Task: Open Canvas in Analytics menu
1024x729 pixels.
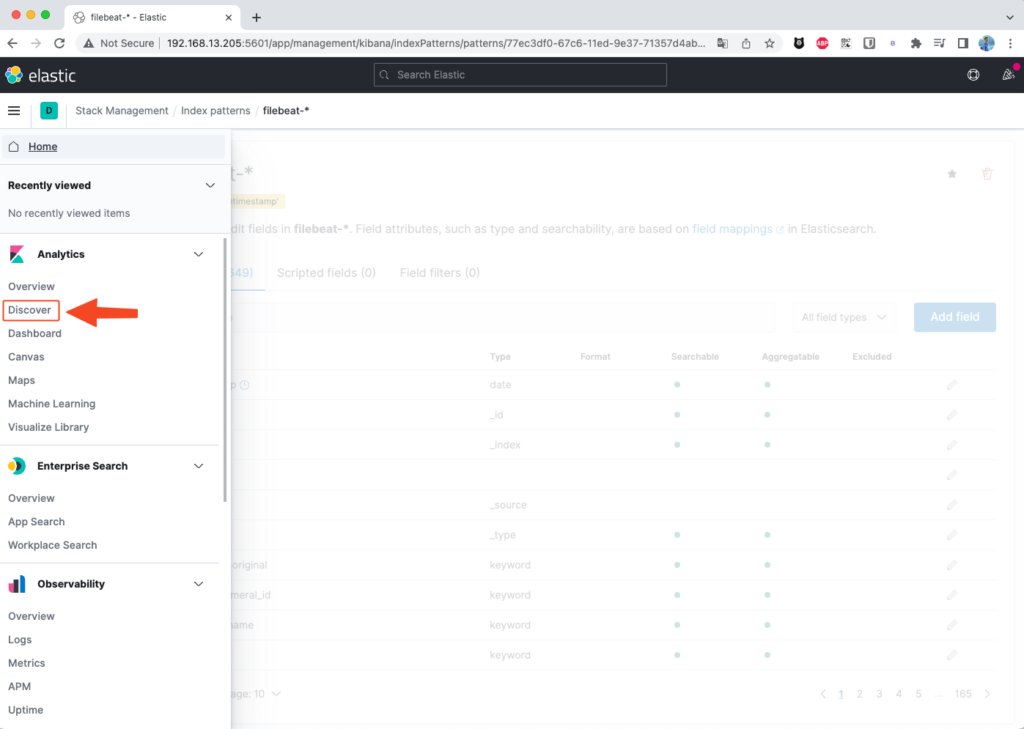Action: [x=26, y=357]
